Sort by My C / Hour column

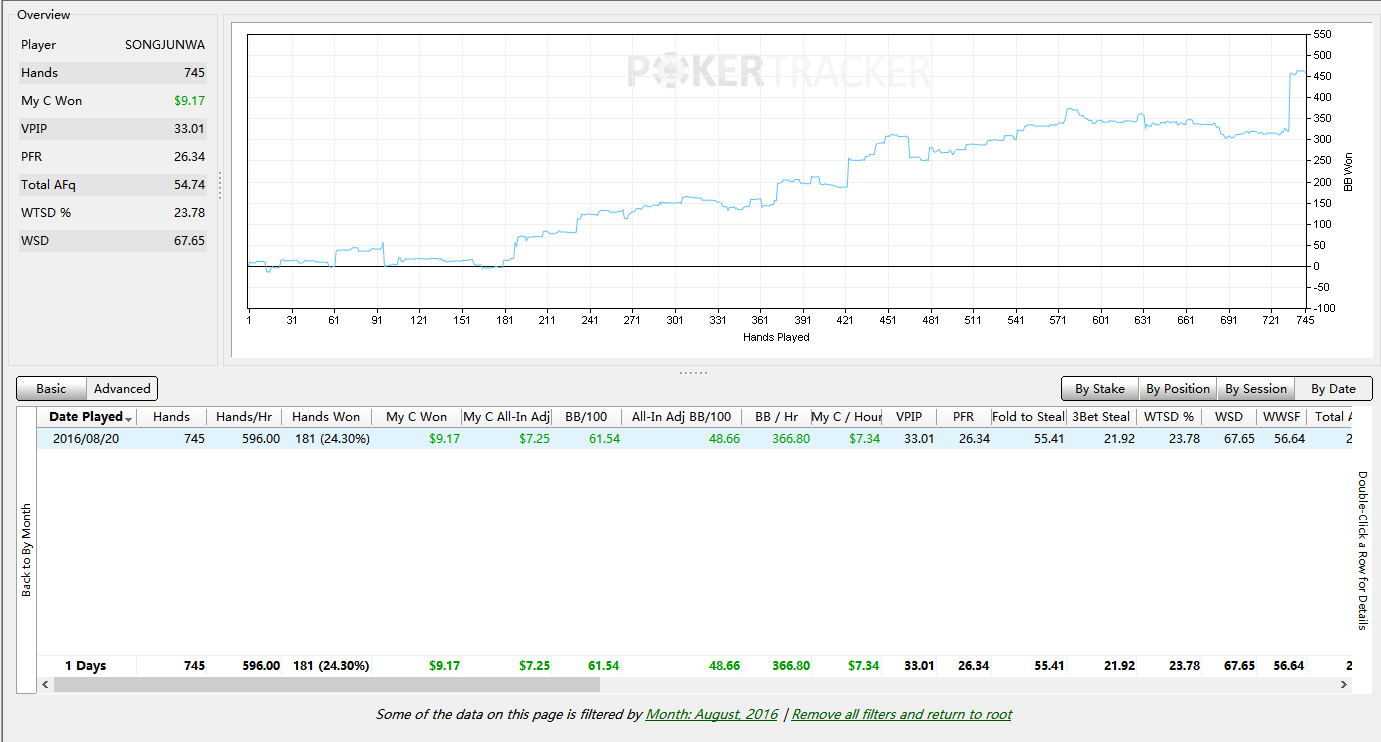[846, 417]
